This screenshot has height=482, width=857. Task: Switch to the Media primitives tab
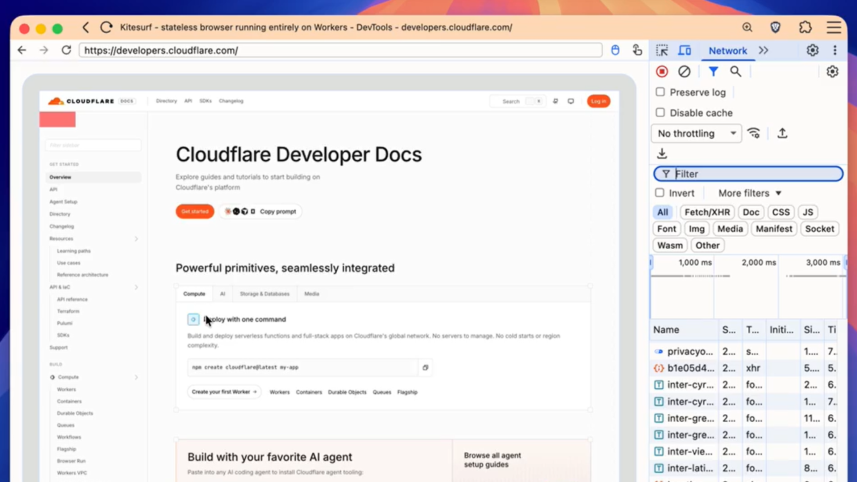[312, 294]
